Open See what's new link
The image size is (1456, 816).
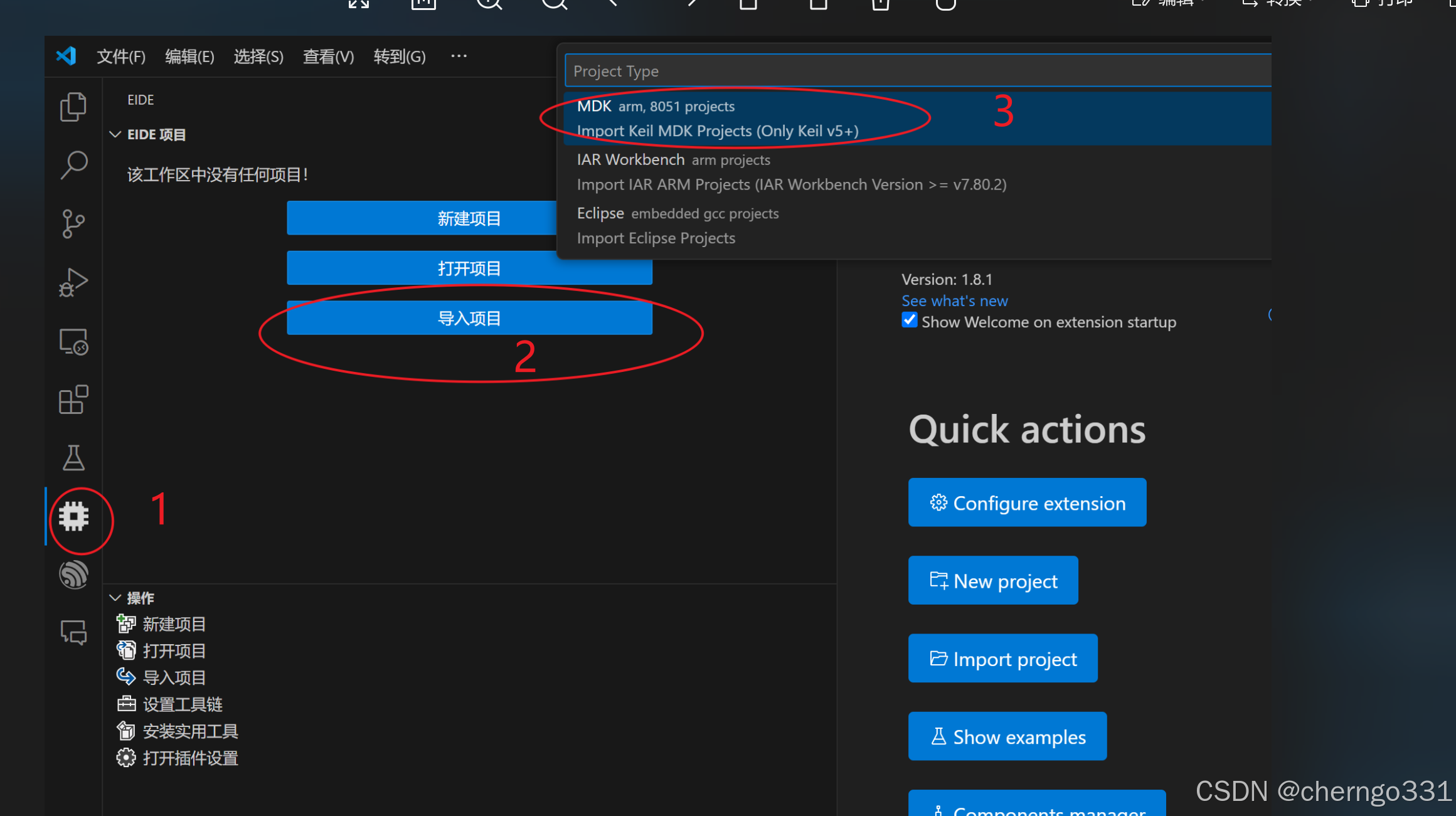click(954, 300)
